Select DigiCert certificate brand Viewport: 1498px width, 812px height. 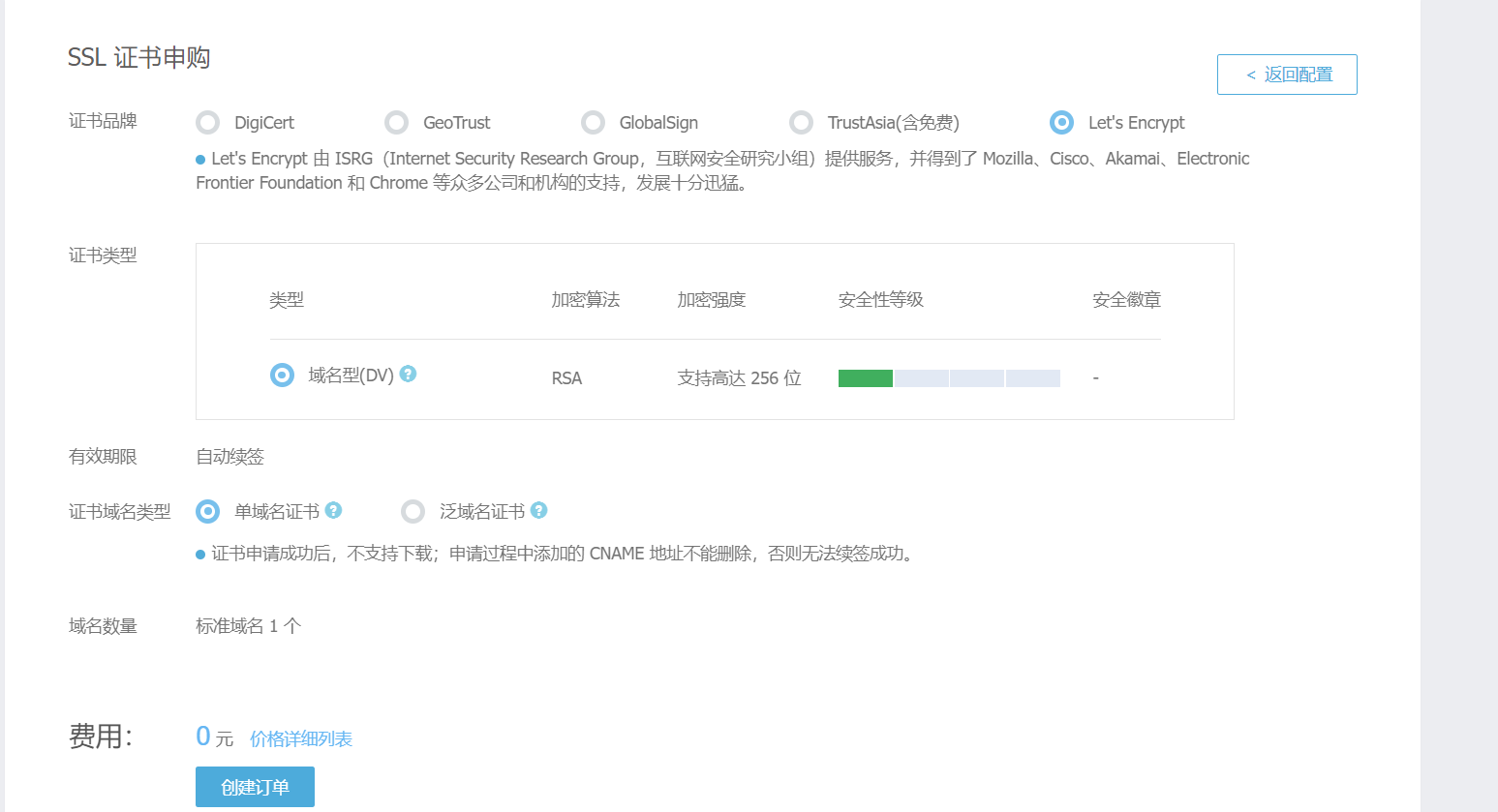(x=207, y=123)
